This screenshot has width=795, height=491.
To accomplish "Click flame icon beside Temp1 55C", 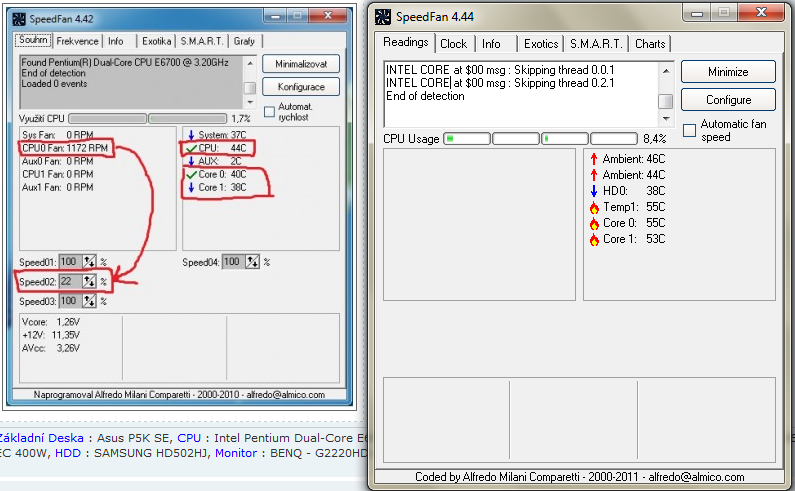I will tap(594, 207).
